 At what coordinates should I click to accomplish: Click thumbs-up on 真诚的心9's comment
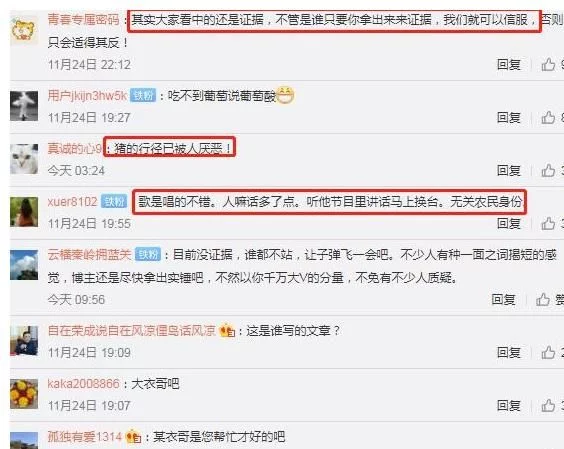(548, 171)
